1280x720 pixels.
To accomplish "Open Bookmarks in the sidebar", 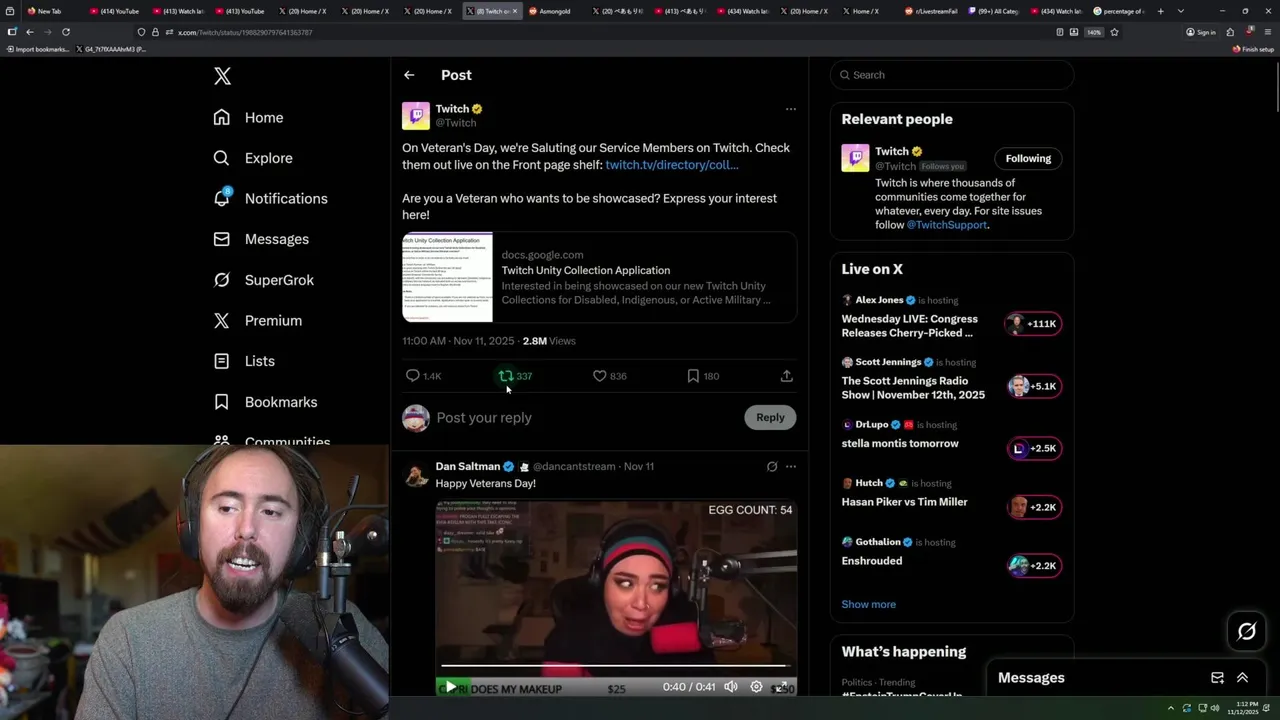I will click(265, 402).
